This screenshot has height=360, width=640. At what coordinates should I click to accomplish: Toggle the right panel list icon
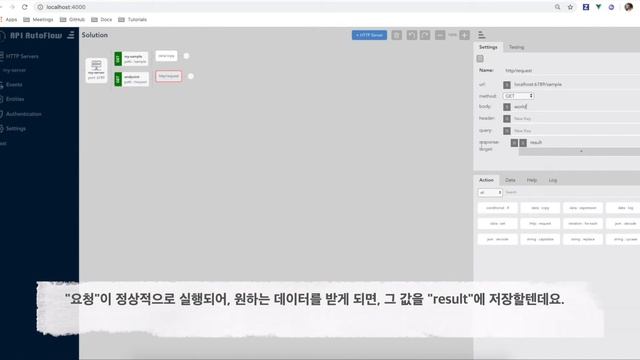(x=482, y=35)
